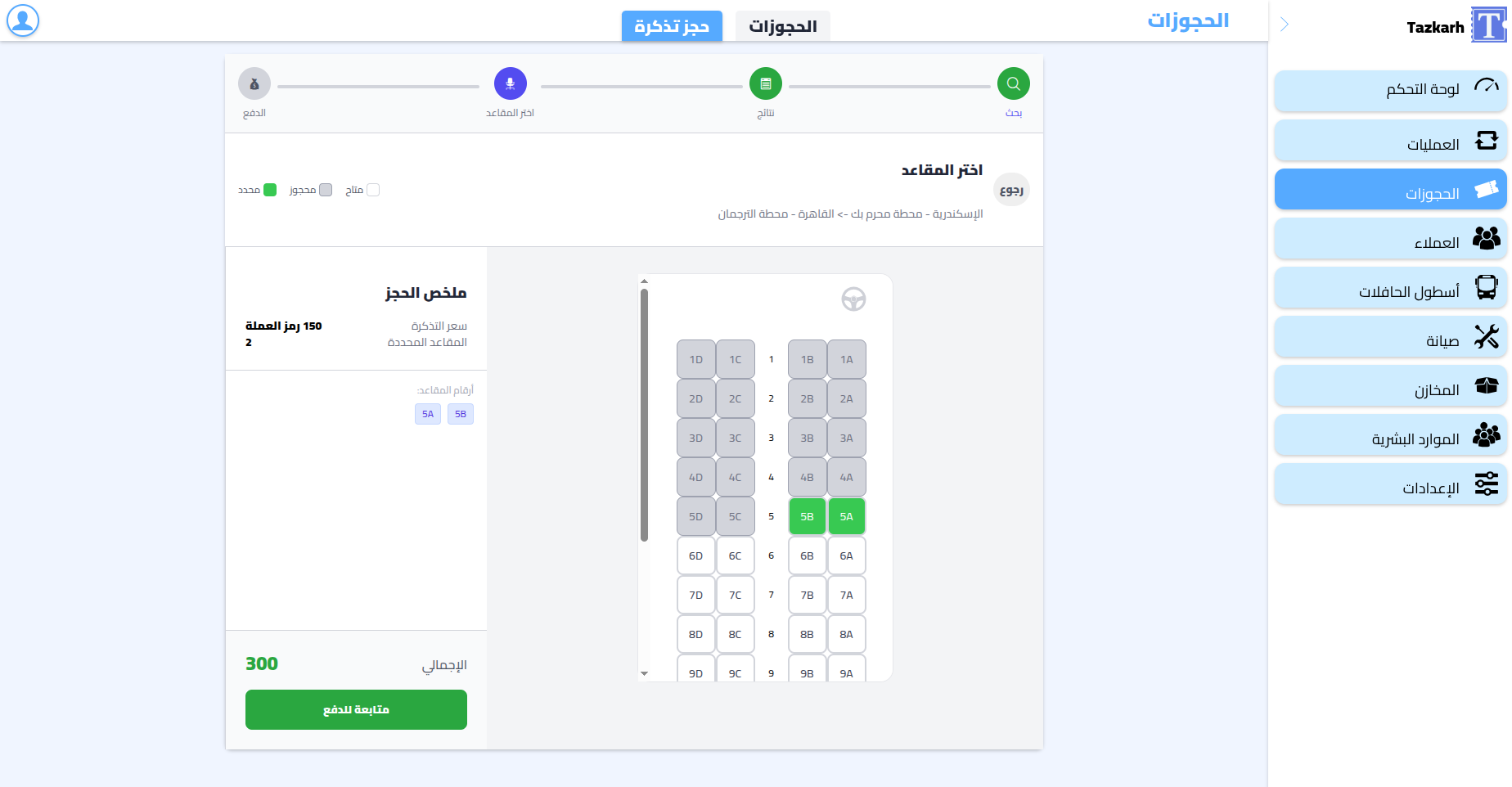Screen dimensions: 1512x787
Task: Click the green متابعة للدفع button
Action: point(356,709)
